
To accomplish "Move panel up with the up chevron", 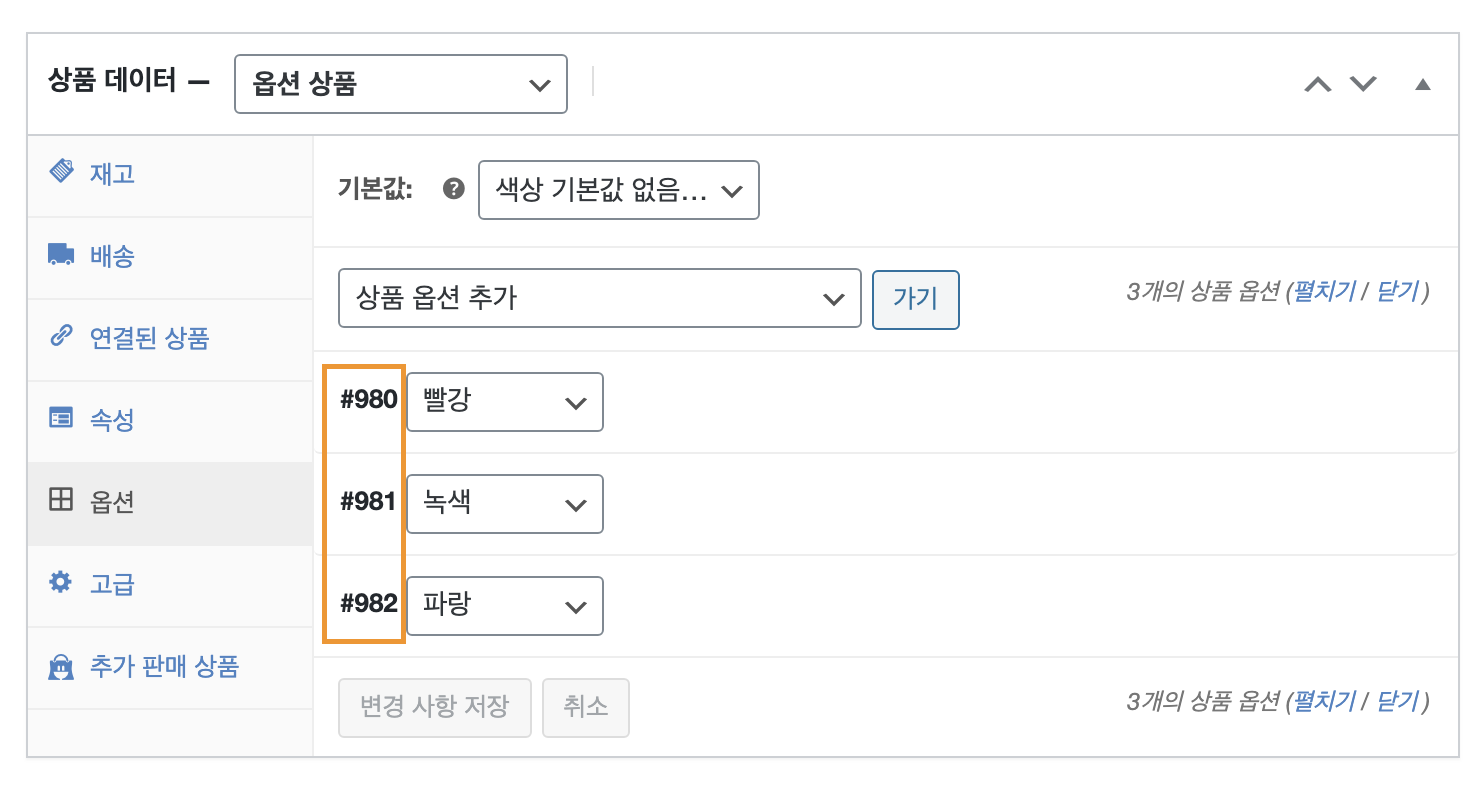I will pos(1318,84).
